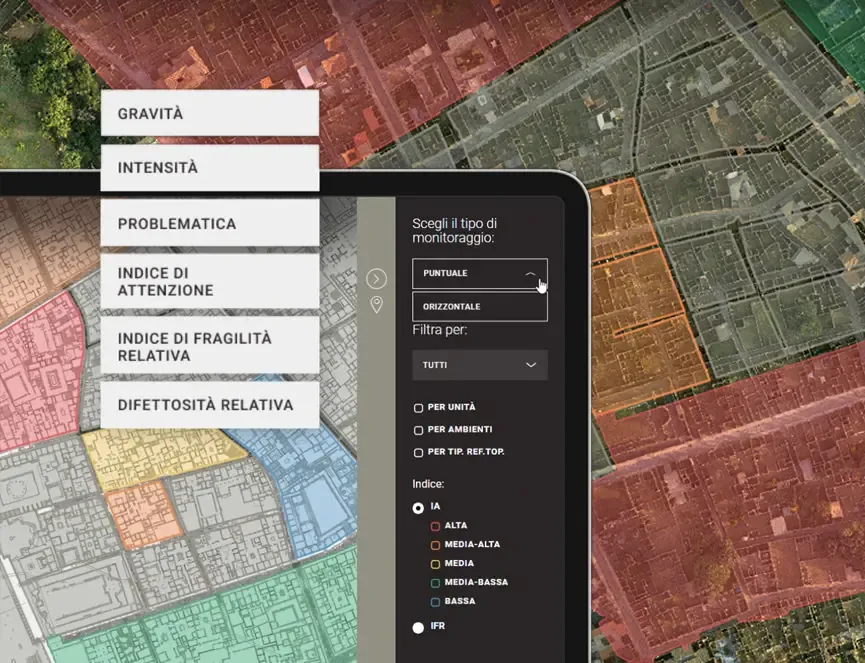Image resolution: width=865 pixels, height=663 pixels.
Task: Select the INTENSITÀ item
Action: pos(210,168)
